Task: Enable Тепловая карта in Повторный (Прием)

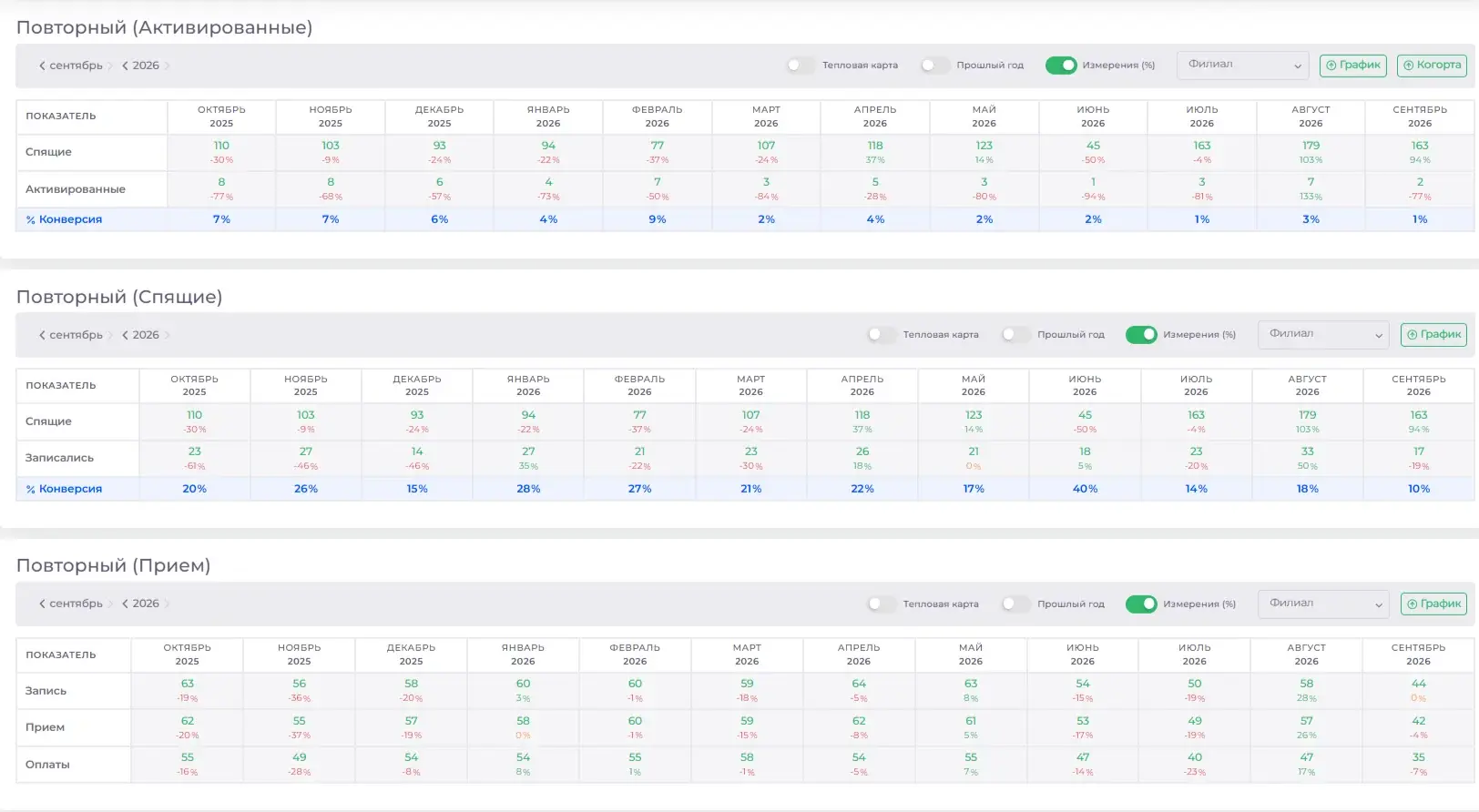Action: 882,604
